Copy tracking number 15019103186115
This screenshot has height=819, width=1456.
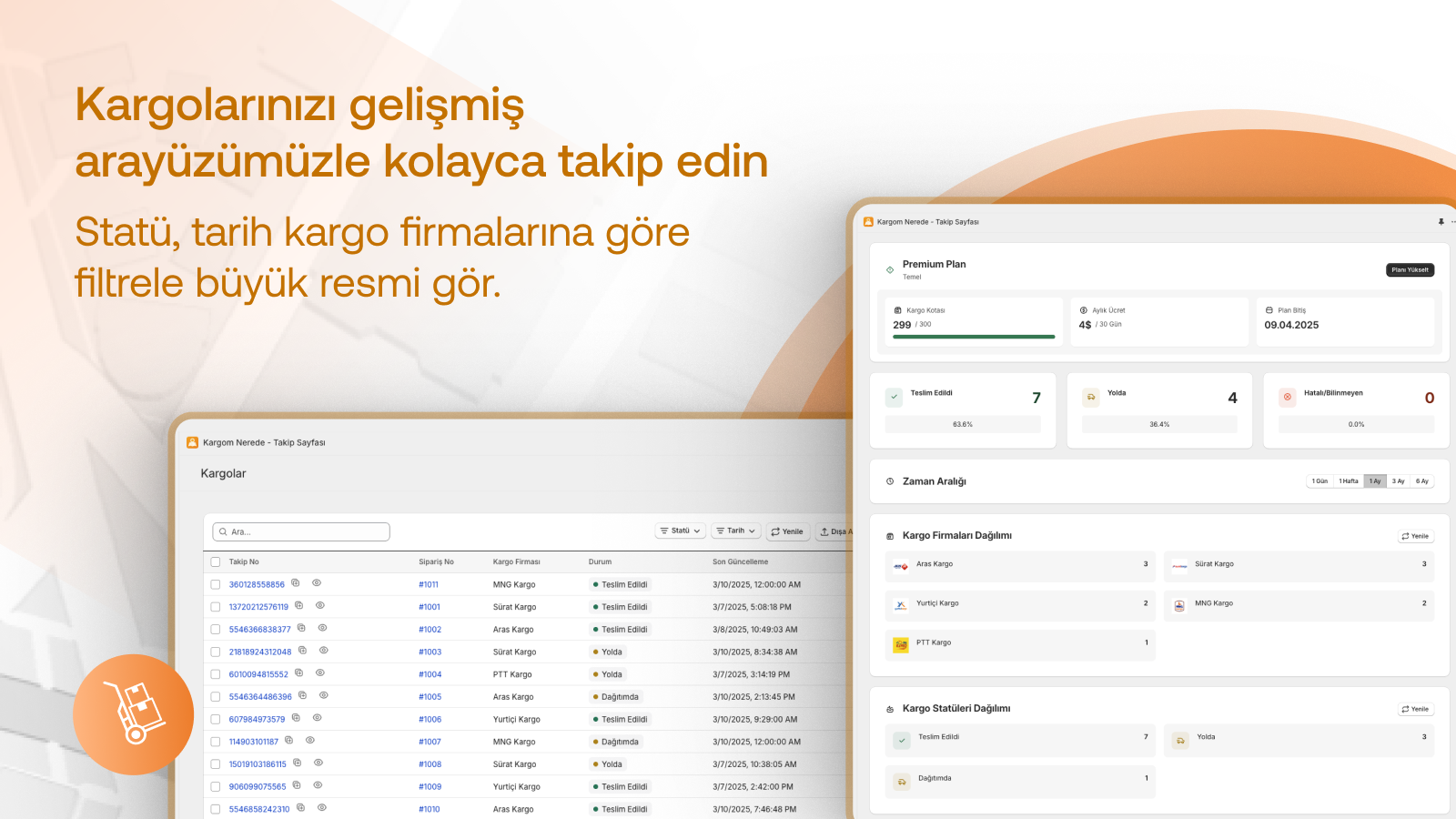(297, 763)
